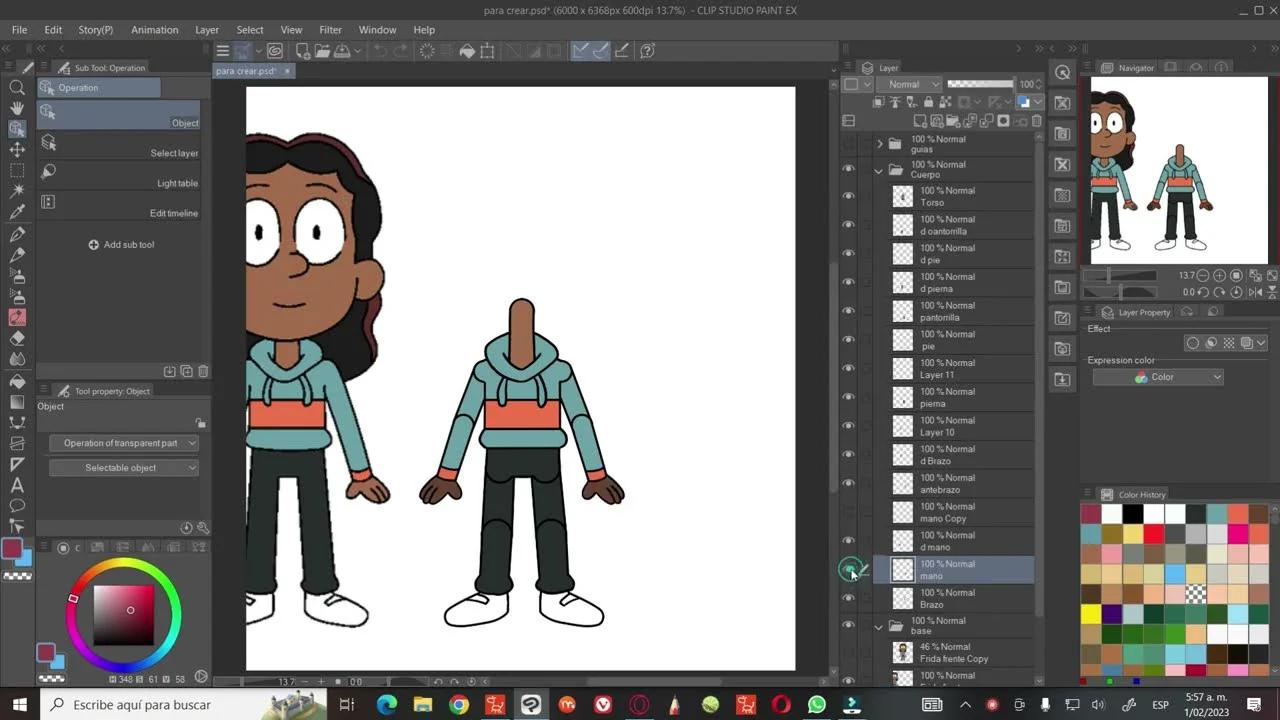Image resolution: width=1280 pixels, height=720 pixels.
Task: Select the Eyedropper tool
Action: click(17, 212)
